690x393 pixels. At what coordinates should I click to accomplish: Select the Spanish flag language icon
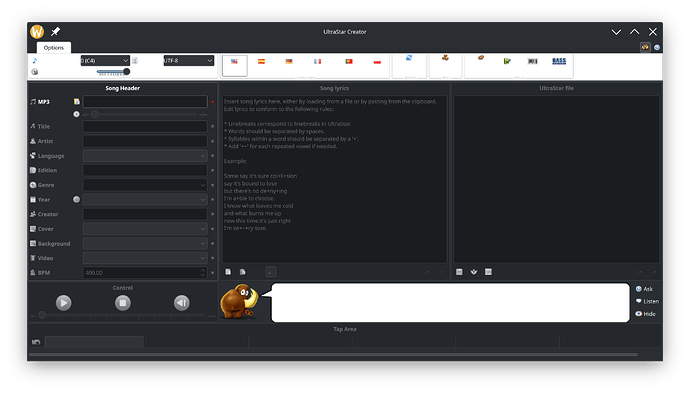pyautogui.click(x=261, y=62)
